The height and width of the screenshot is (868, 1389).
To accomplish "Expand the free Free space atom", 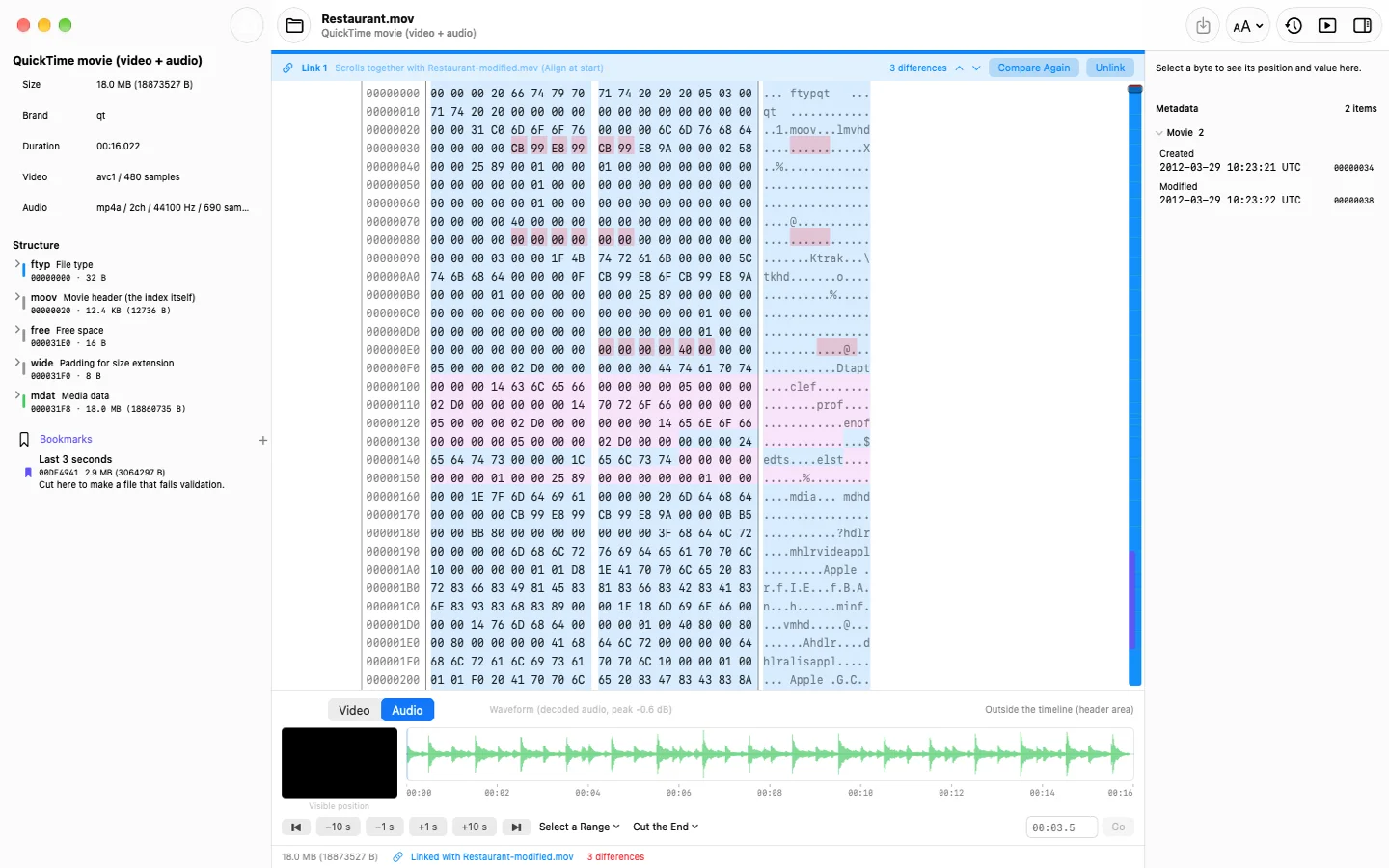I will [x=17, y=329].
